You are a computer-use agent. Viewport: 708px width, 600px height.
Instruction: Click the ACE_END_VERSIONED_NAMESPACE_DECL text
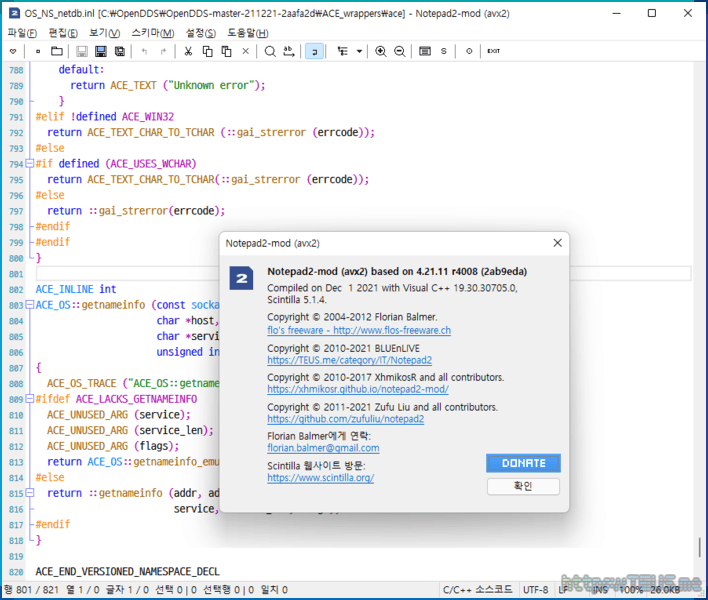coord(127,572)
